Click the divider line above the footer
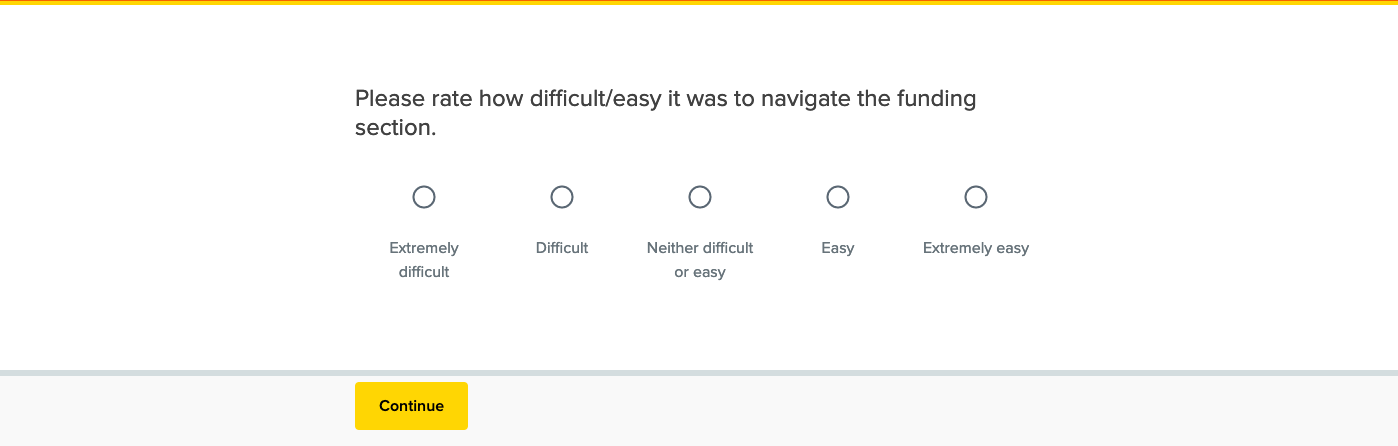Viewport: 1398px width, 446px height. coord(699,373)
